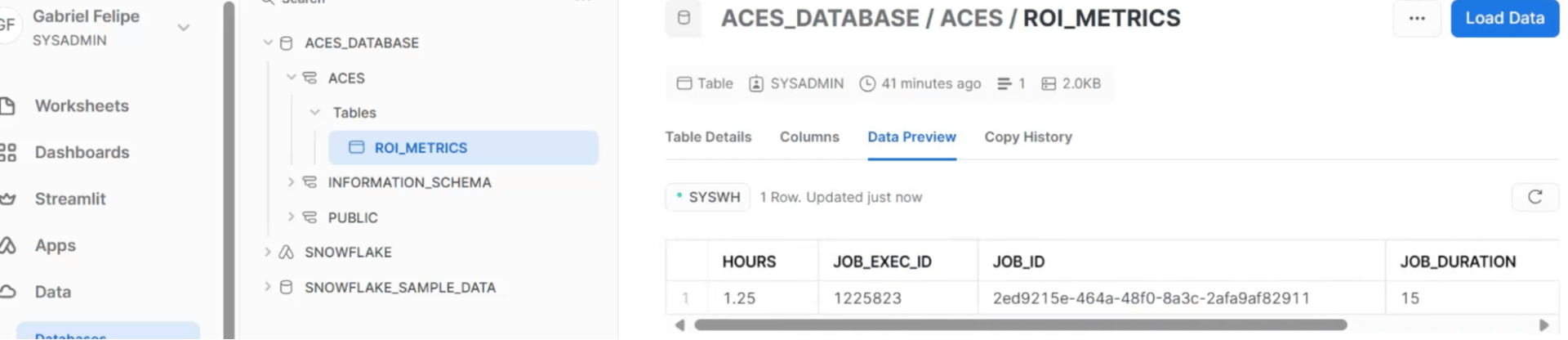
Task: Expand the SNOWFLAKE_SAMPLE_DATA database
Action: (268, 287)
